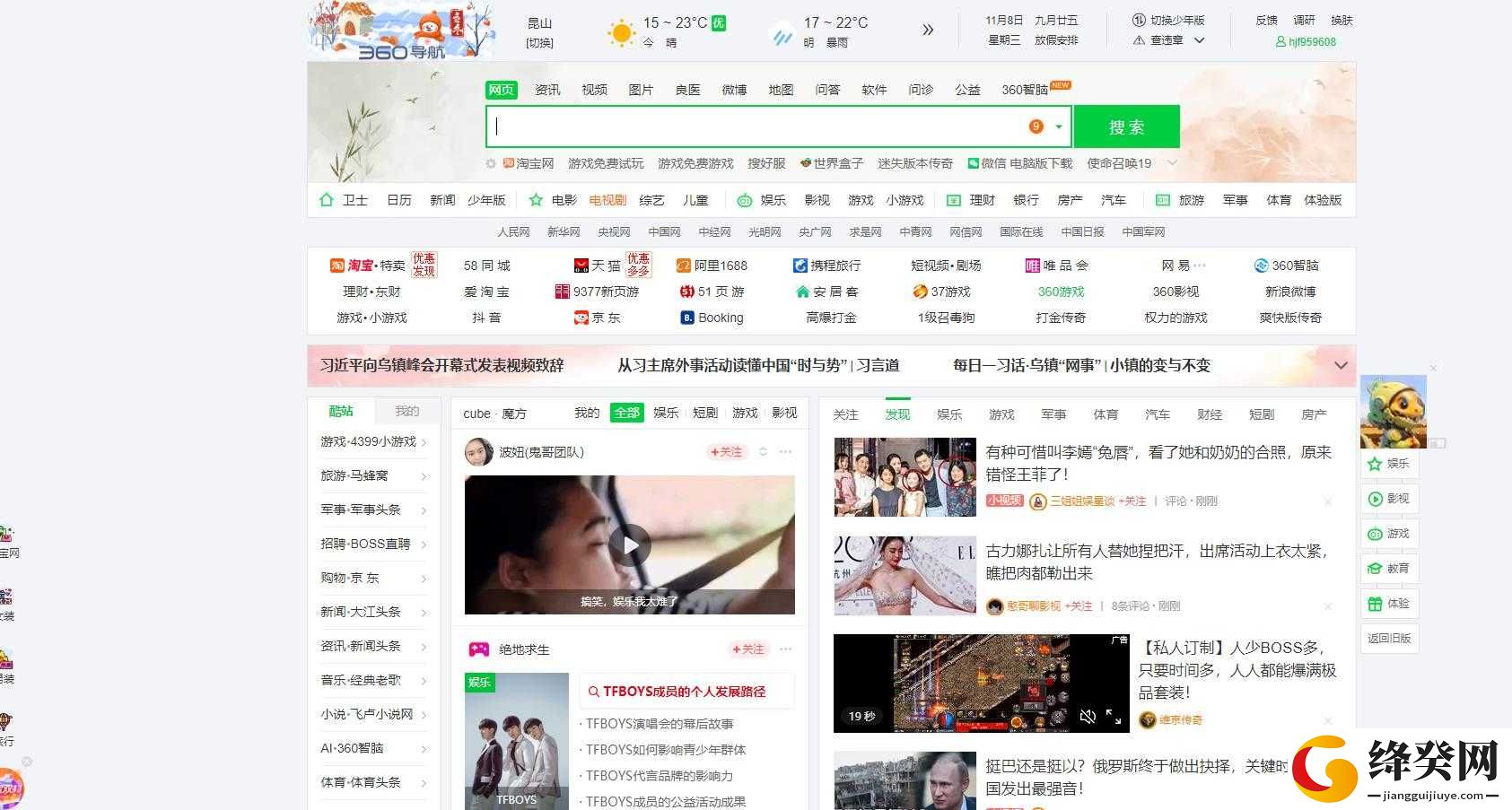Expand more weather forecast arrows

[928, 30]
